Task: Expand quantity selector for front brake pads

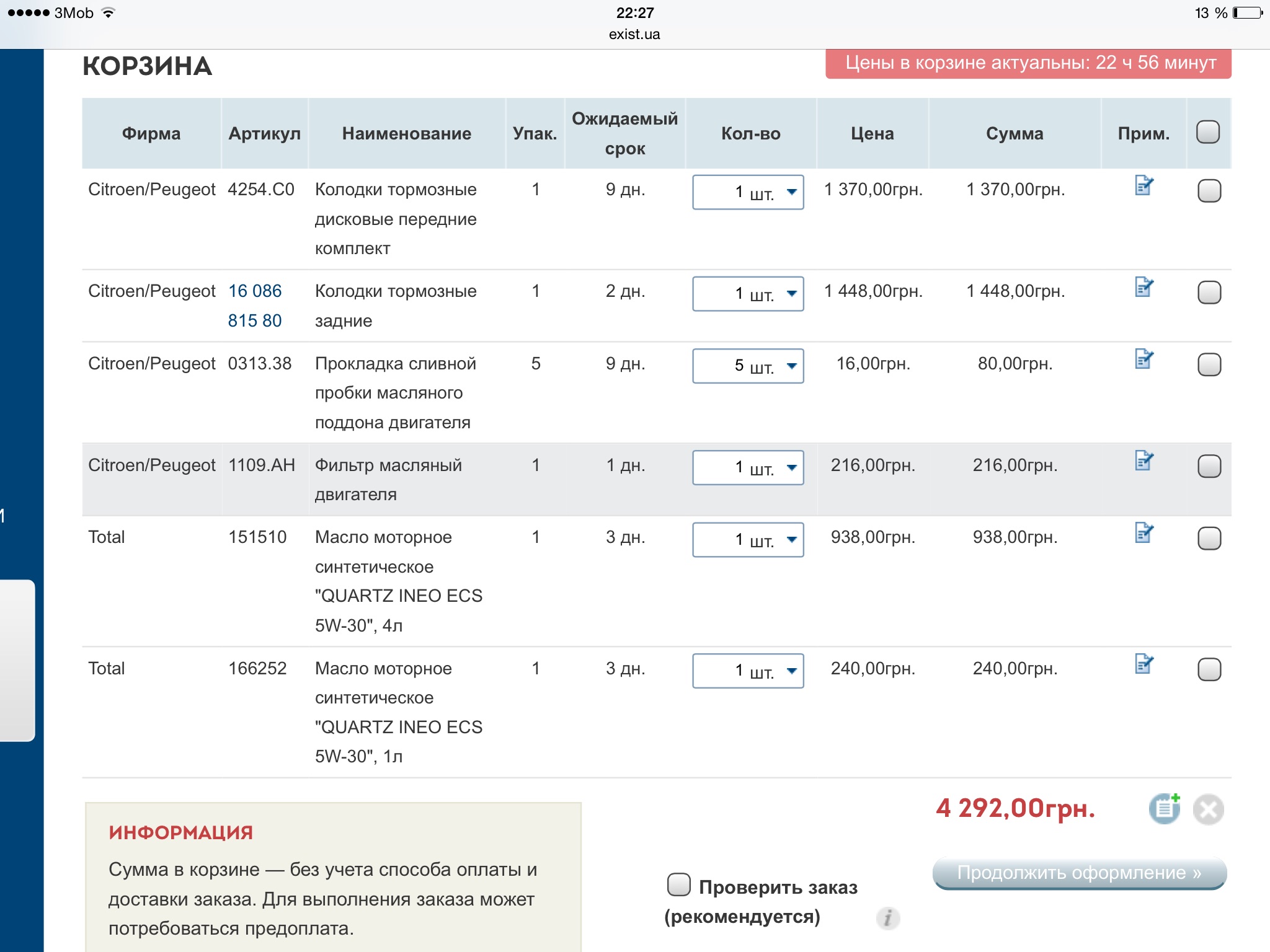Action: [x=748, y=192]
